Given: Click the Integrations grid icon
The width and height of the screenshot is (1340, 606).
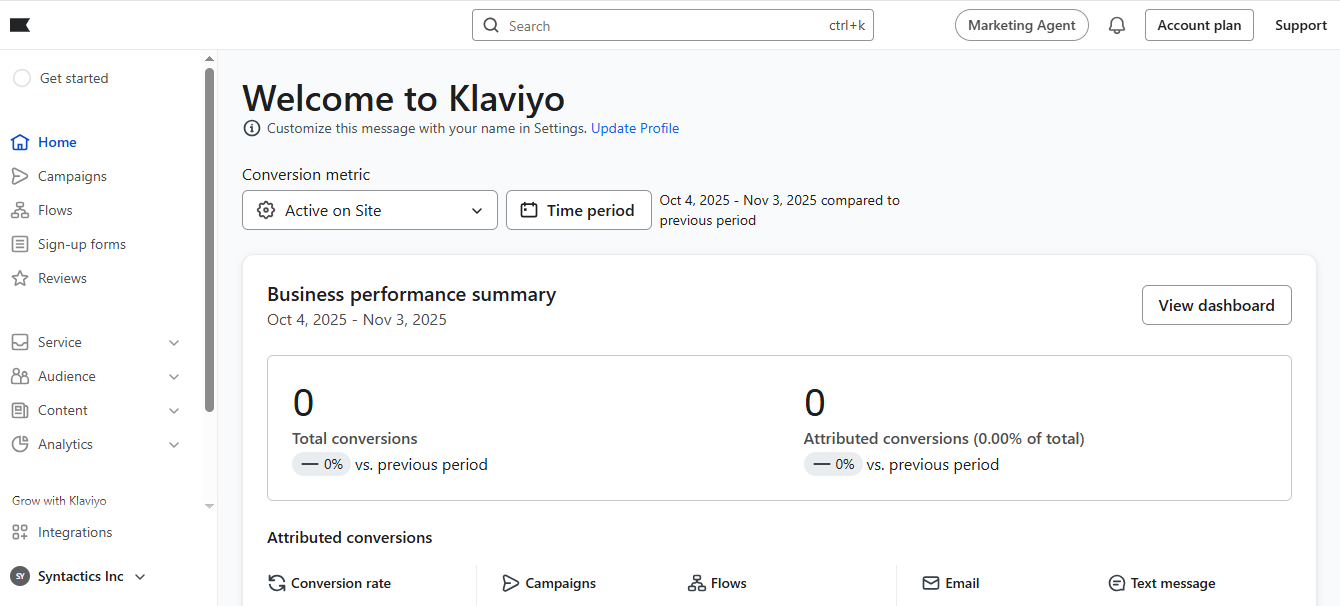Looking at the screenshot, I should [20, 532].
